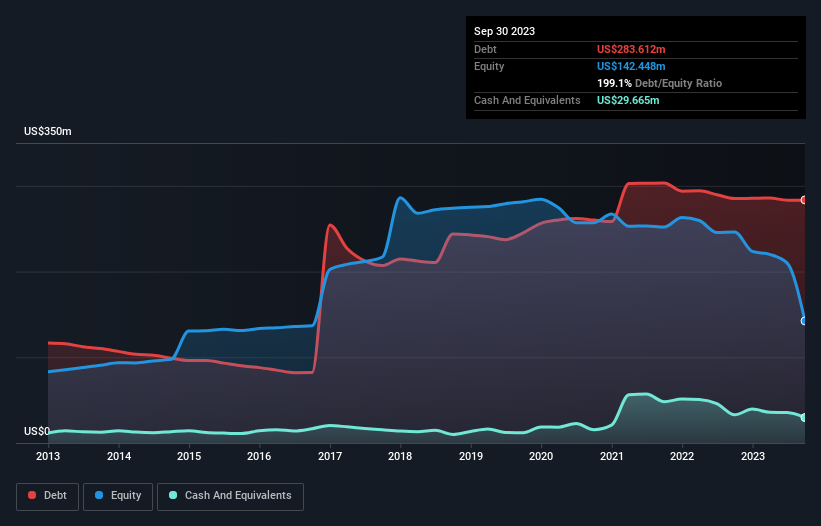Select the blue Equity endpoint marker
The image size is (821, 526).
click(x=804, y=321)
